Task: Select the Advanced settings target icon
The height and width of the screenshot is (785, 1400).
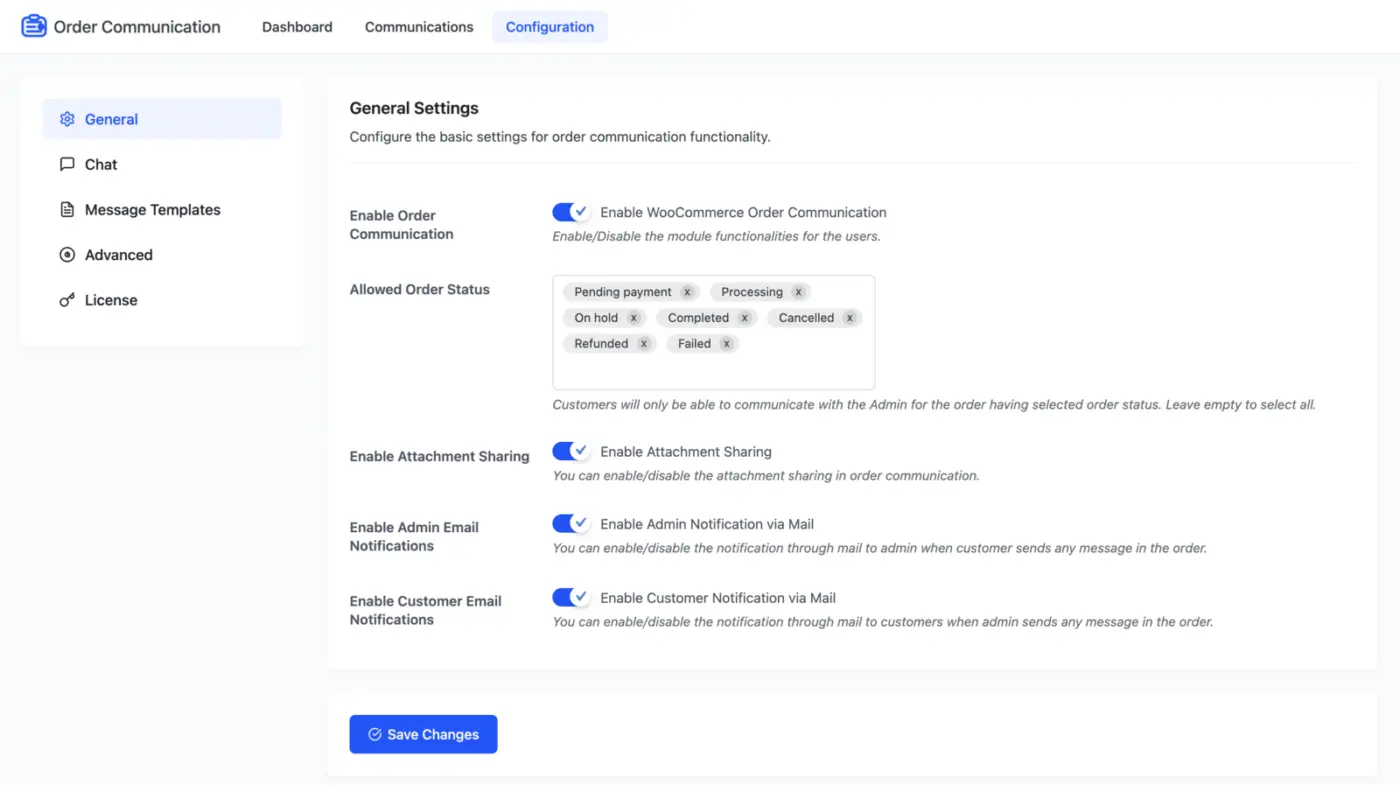Action: [x=67, y=254]
